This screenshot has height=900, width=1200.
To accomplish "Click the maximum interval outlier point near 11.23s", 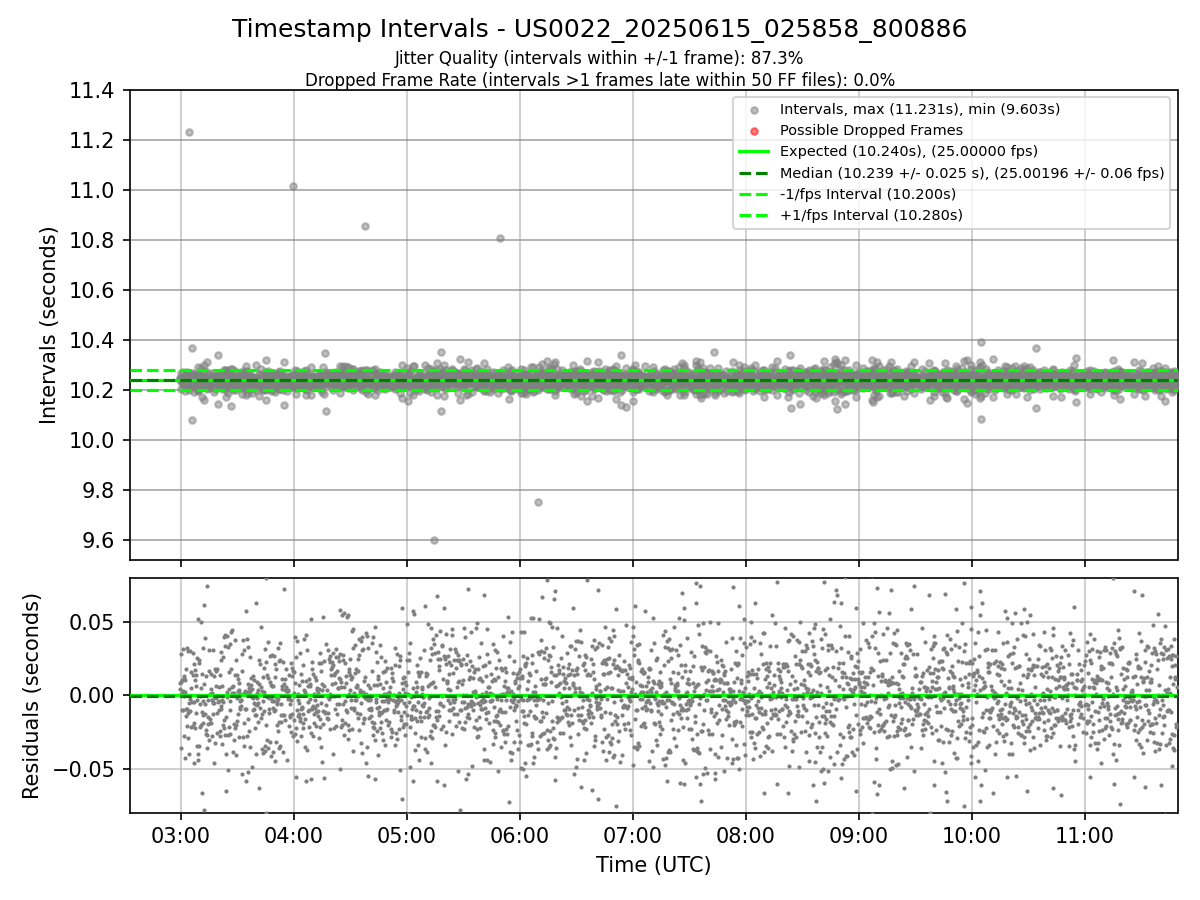I will 189,132.
